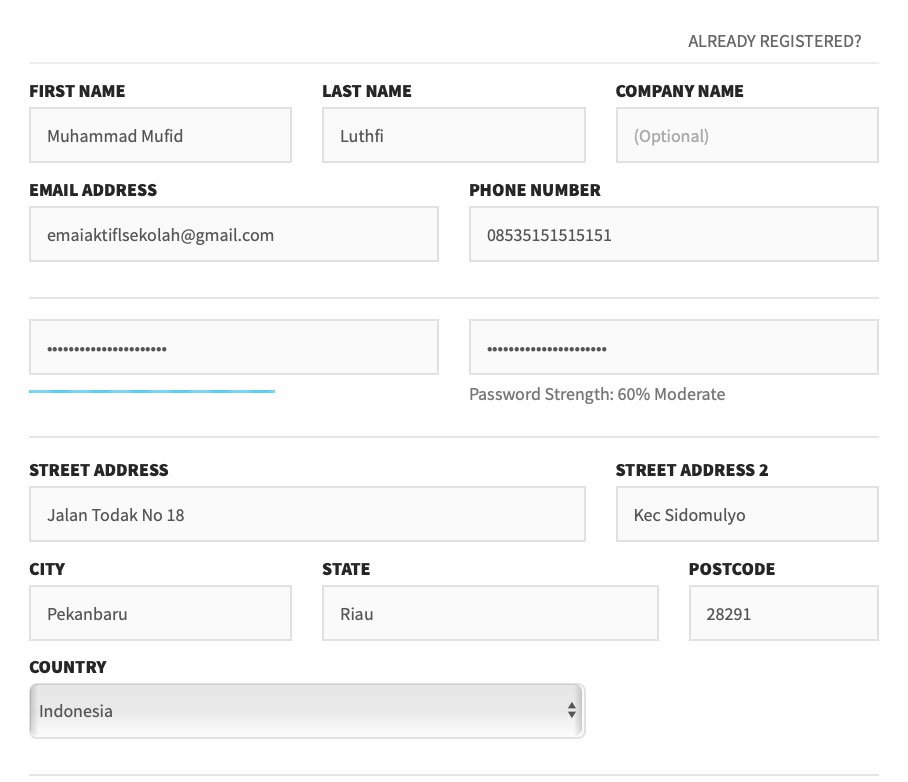Select the Last Name field containing Luthfi
Viewport: 908px width, 782px height.
pyautogui.click(x=453, y=135)
